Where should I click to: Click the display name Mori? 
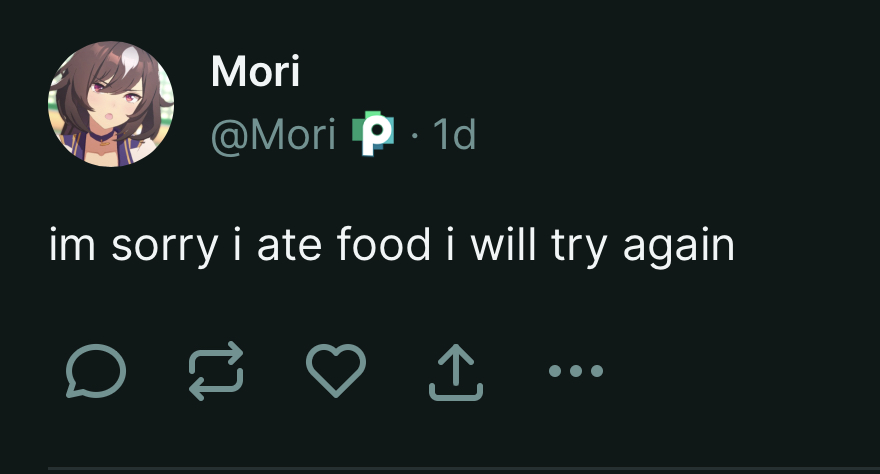(x=256, y=72)
